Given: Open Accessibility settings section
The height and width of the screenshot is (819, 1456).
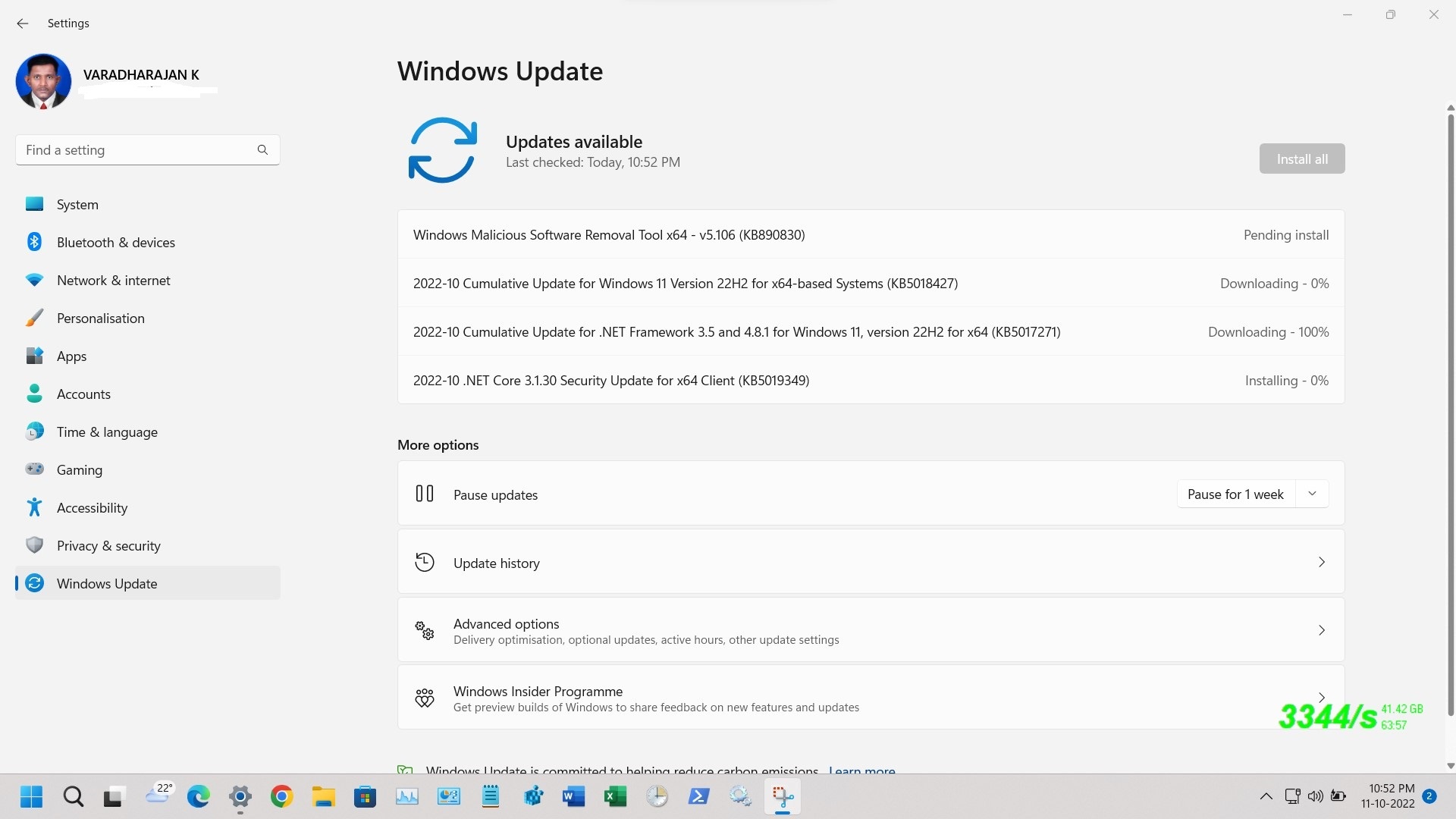Looking at the screenshot, I should (92, 507).
